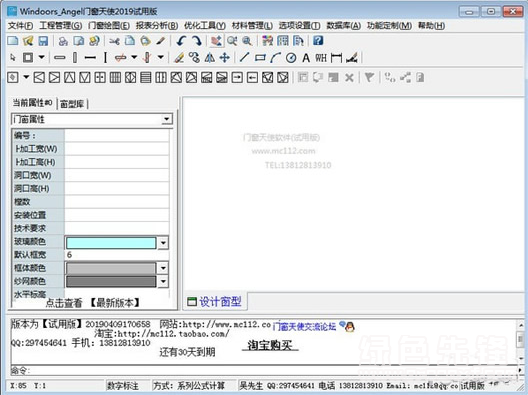Open the 文件(F) menu
528x395 pixels.
(x=20, y=26)
